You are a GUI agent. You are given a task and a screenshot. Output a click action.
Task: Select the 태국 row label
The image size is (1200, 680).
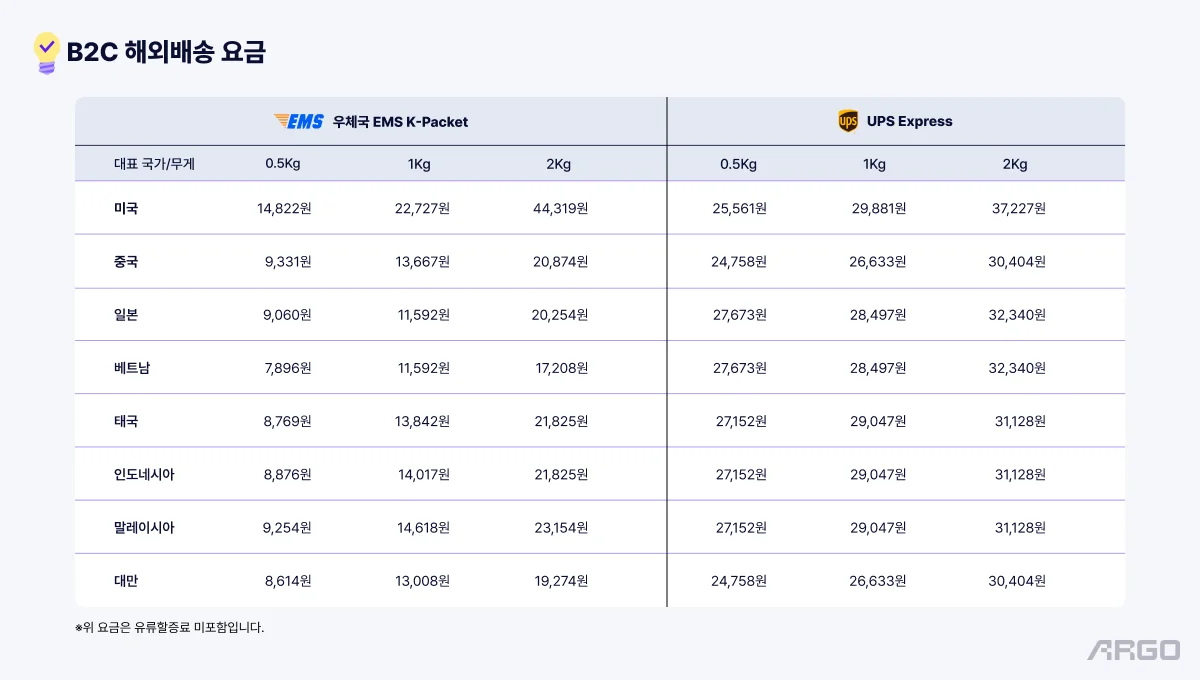126,421
